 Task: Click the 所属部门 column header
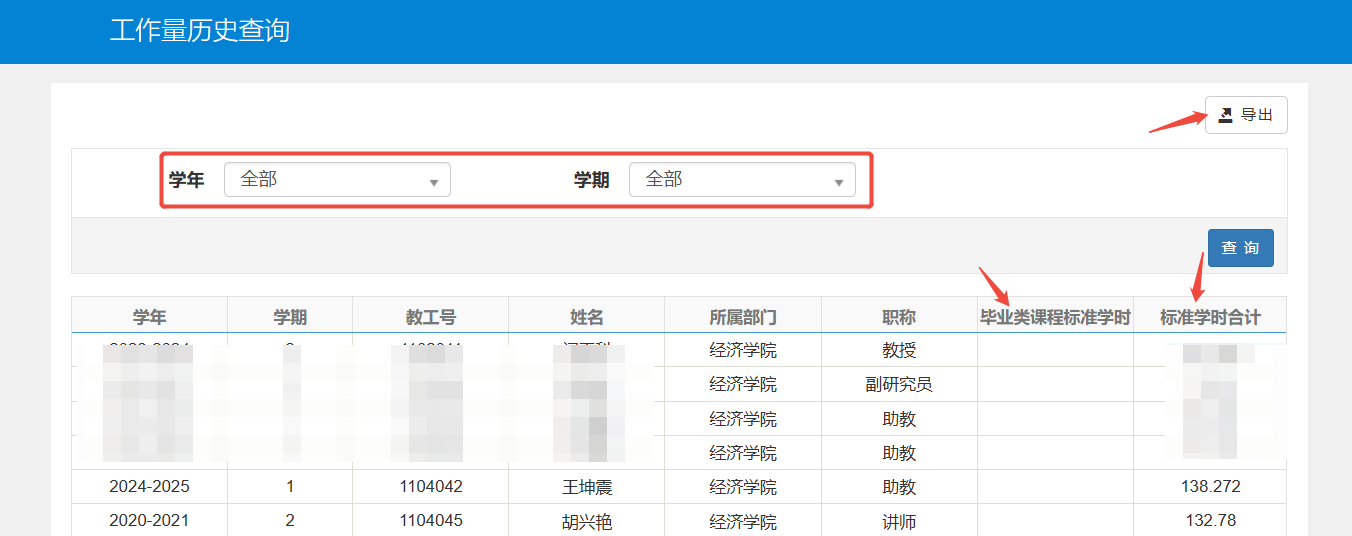742,317
